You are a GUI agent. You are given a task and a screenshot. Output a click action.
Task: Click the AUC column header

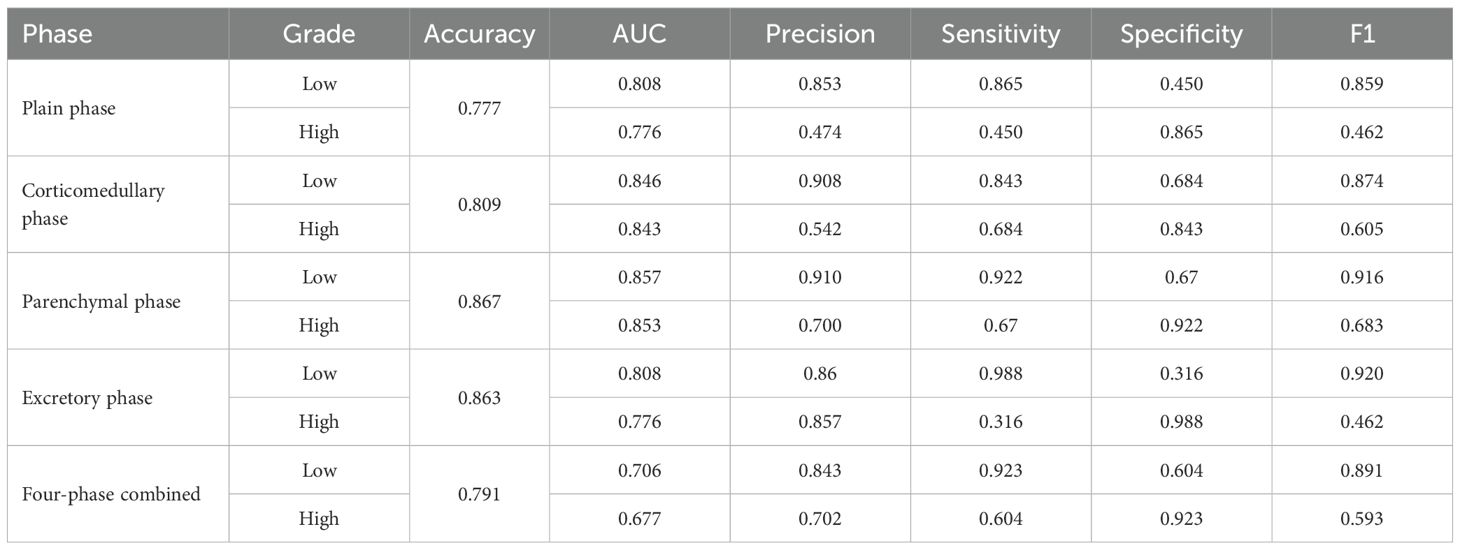[639, 34]
